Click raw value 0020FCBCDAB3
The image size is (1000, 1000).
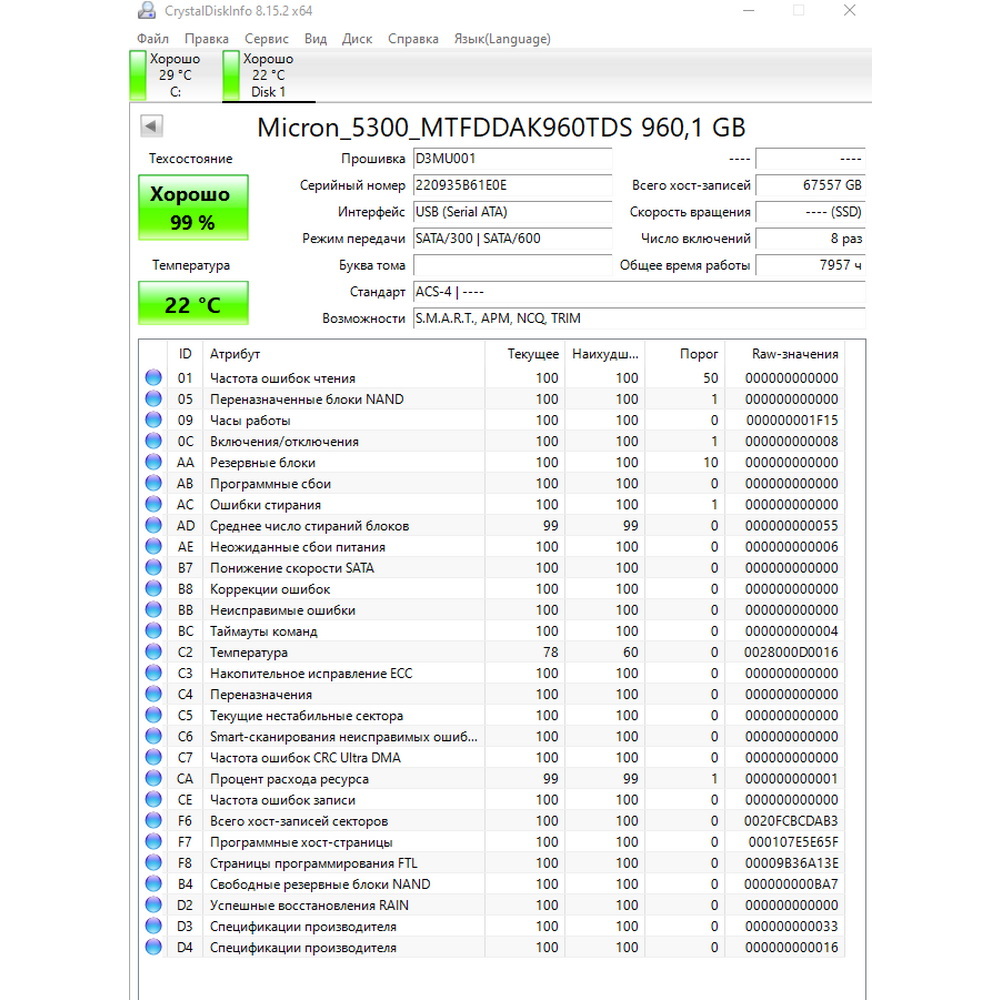(x=791, y=821)
